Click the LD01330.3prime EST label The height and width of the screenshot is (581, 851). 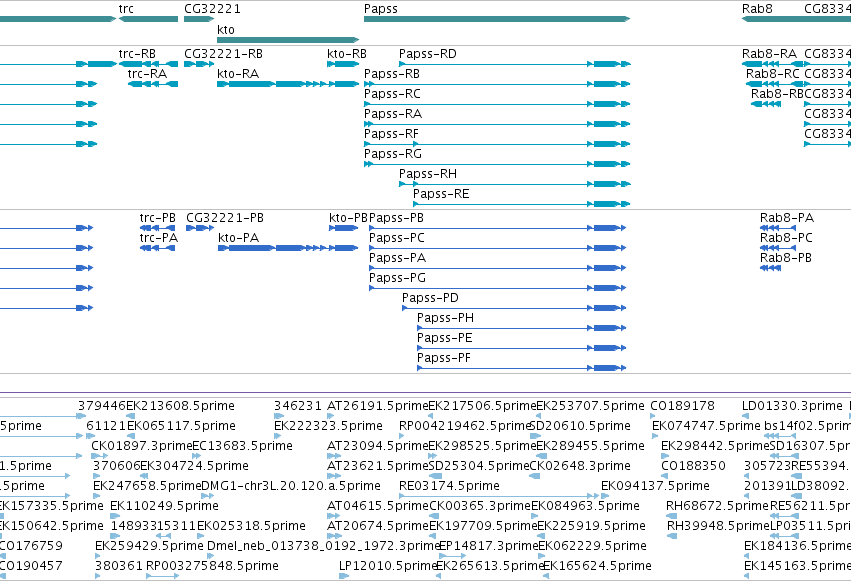click(x=792, y=406)
